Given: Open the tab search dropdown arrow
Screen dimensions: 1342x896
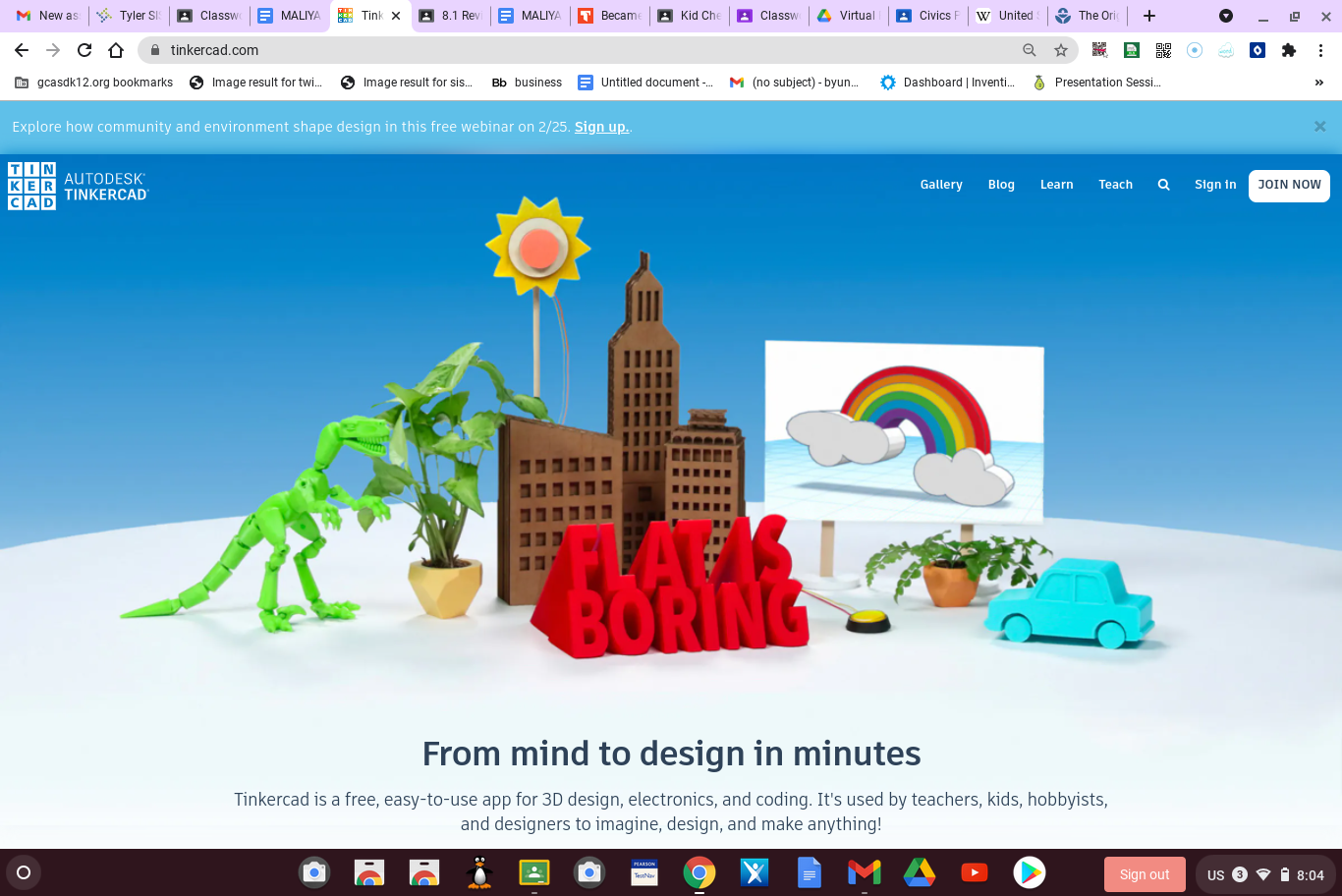Looking at the screenshot, I should [x=1226, y=16].
